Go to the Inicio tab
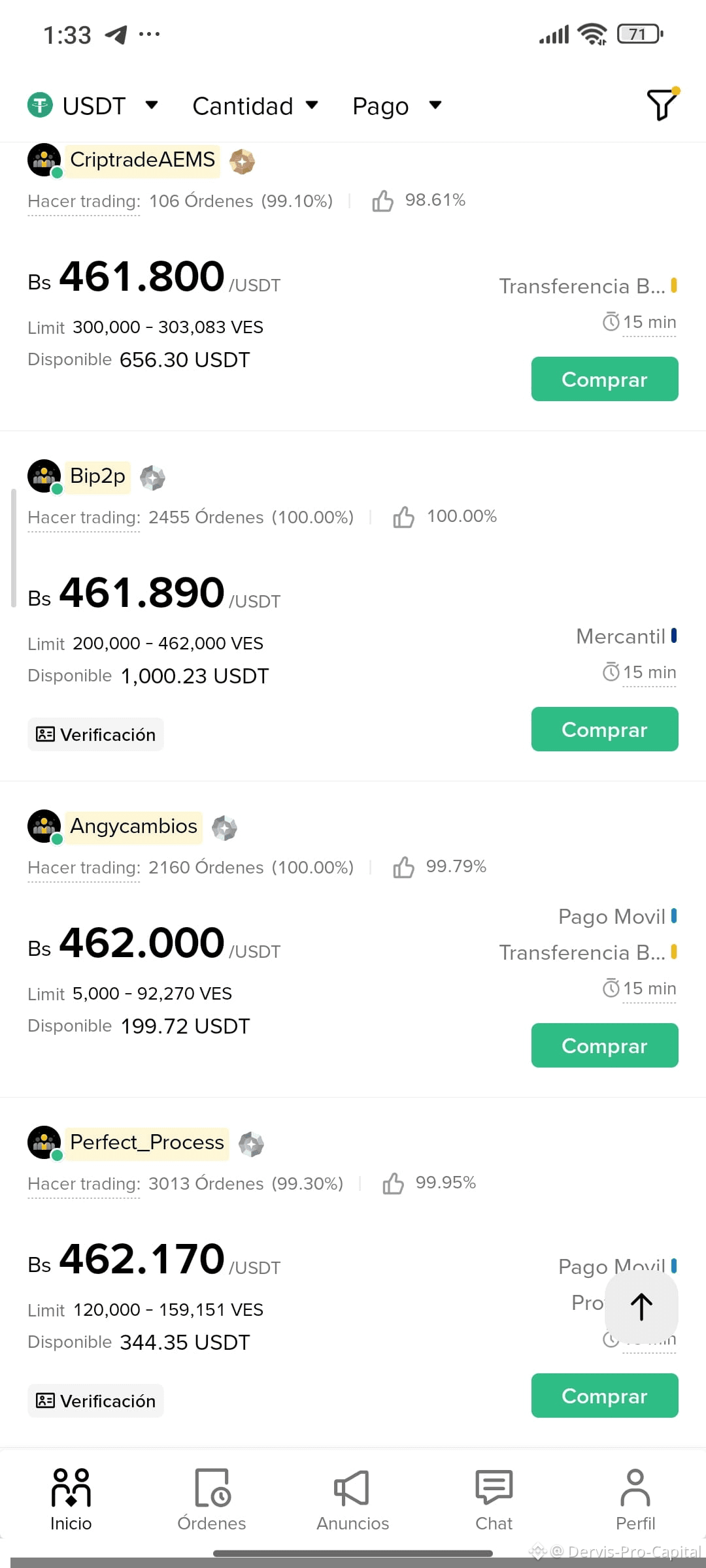 click(x=71, y=1499)
